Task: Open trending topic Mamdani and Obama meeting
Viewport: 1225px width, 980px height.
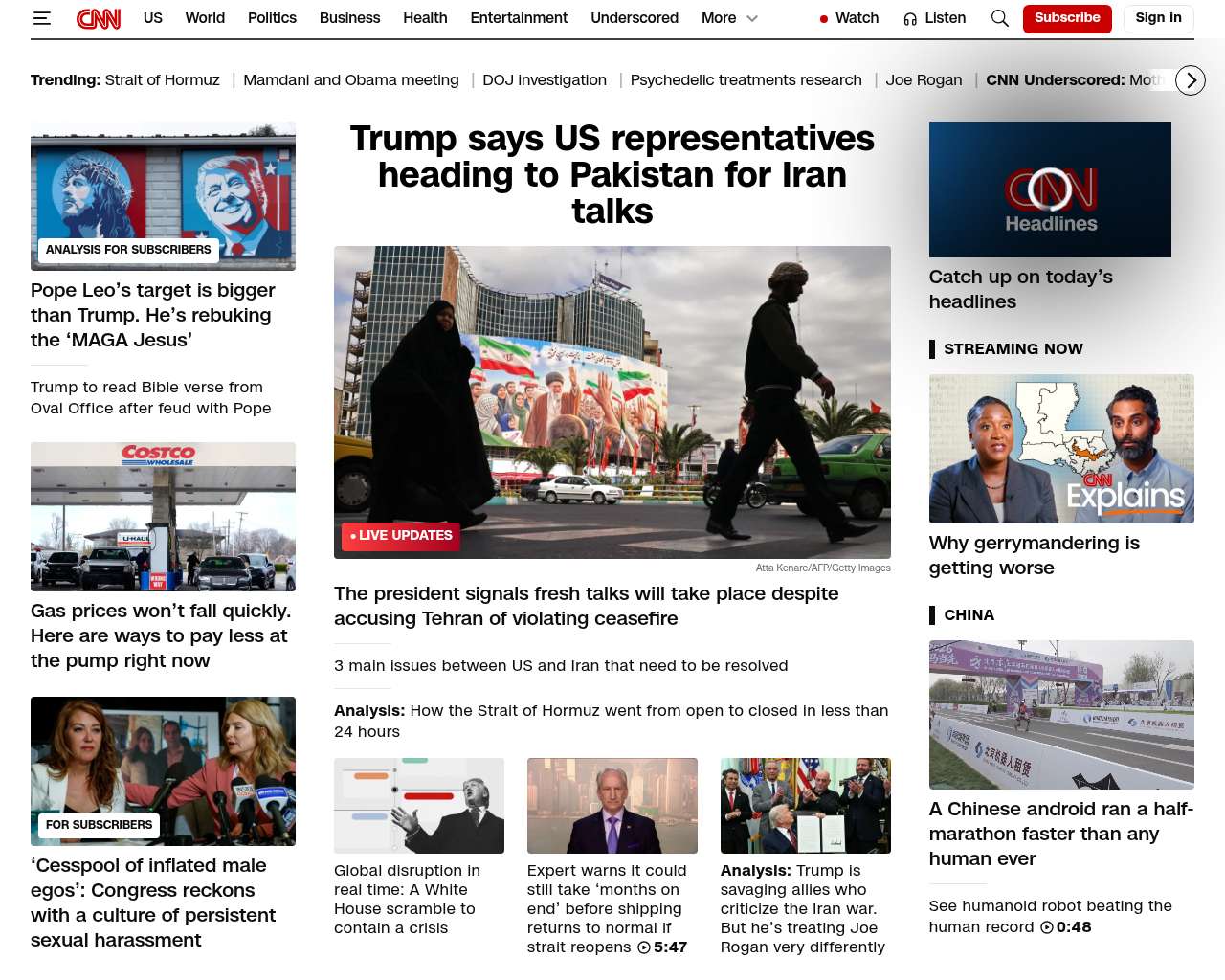Action: (x=351, y=80)
